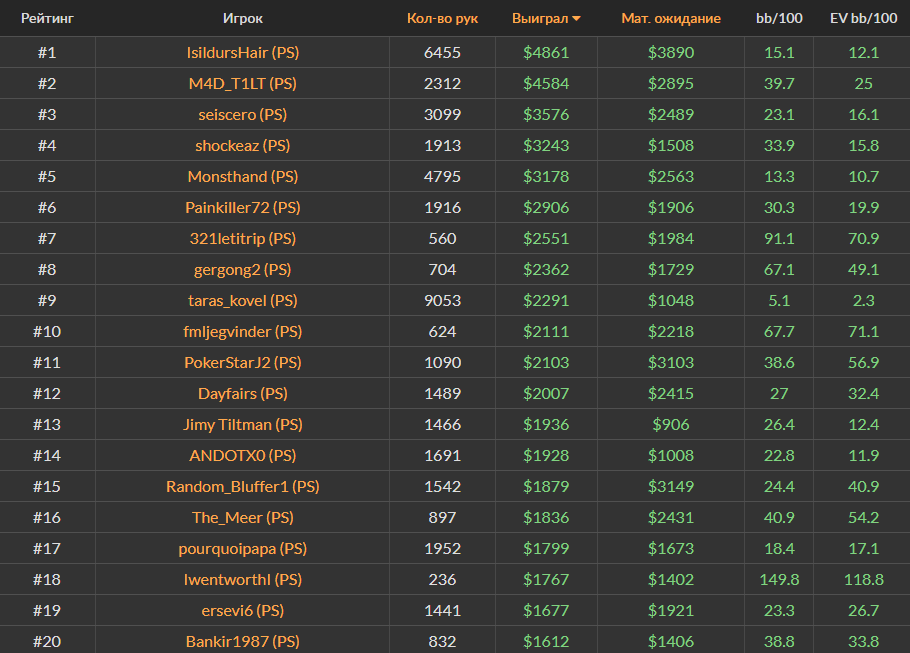Open lwentworthl (PS) player profile
This screenshot has height=653, width=910.
coord(243,579)
